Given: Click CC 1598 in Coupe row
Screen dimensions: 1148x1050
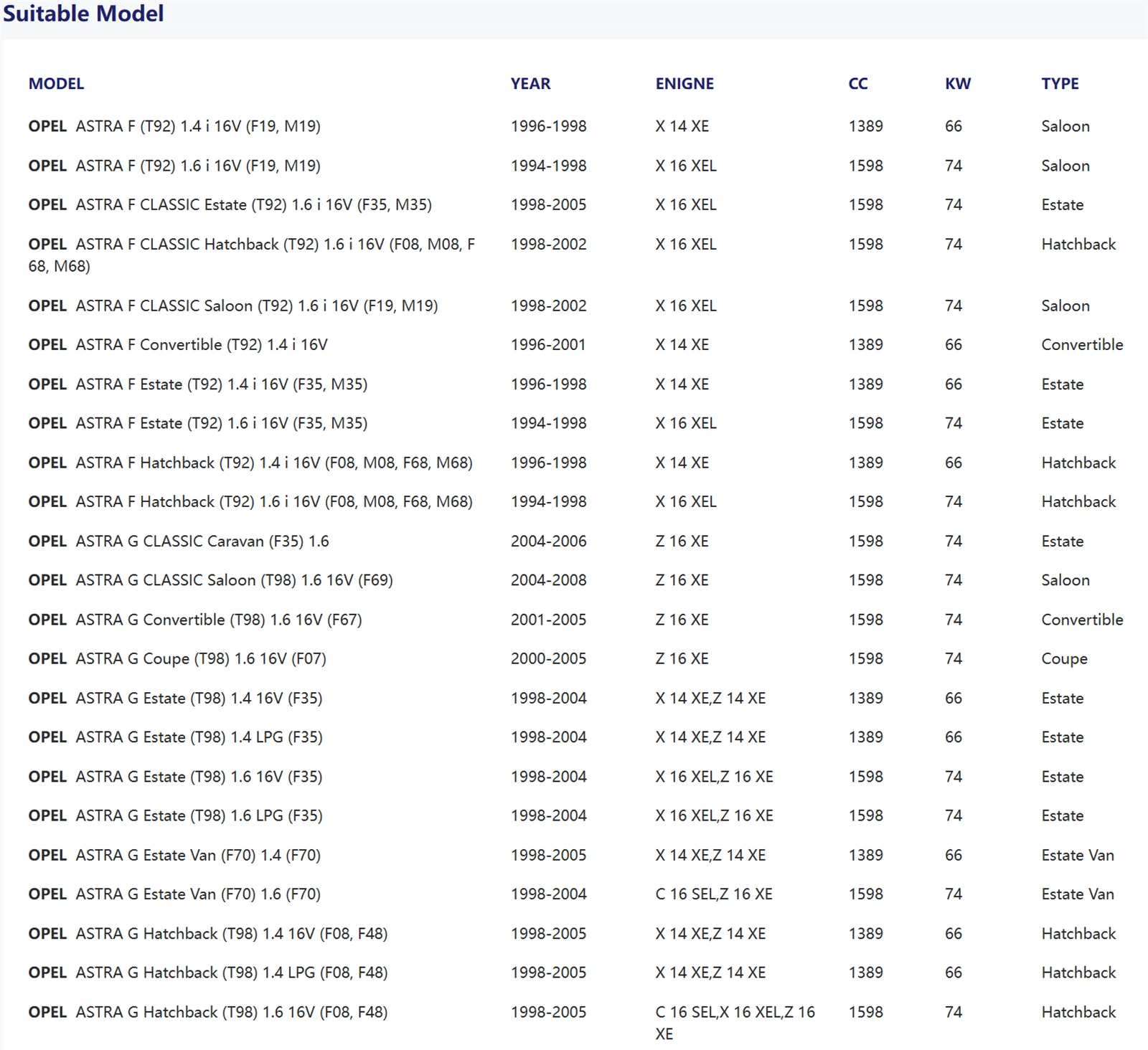Looking at the screenshot, I should [866, 658].
